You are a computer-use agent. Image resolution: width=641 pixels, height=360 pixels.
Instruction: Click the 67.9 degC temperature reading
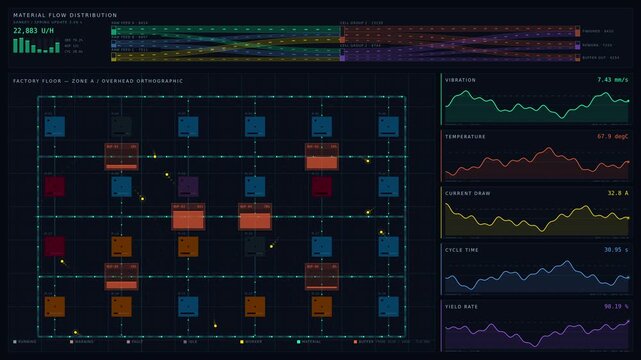[x=612, y=136]
